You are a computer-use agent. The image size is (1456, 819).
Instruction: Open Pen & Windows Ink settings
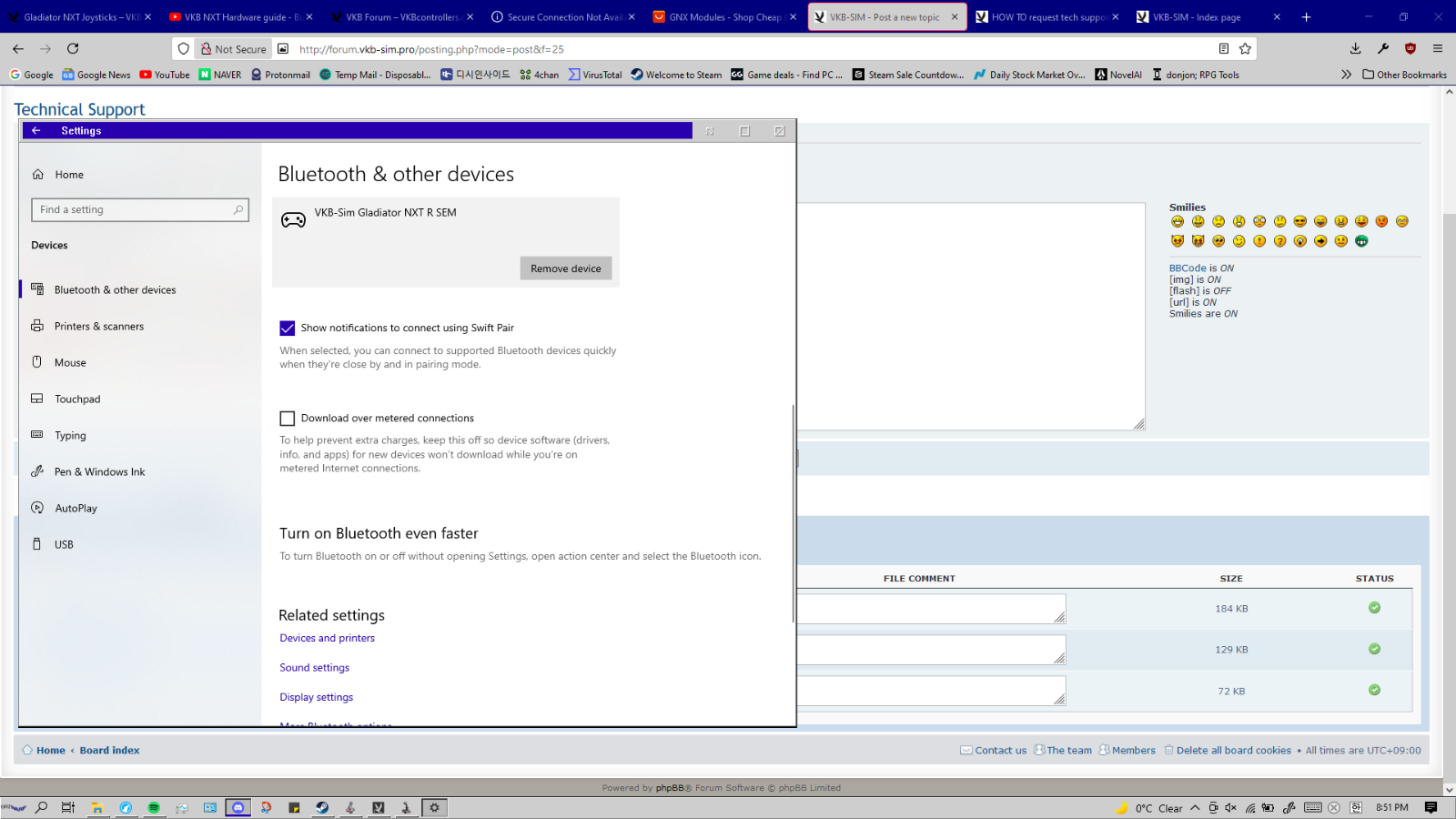[x=99, y=472]
